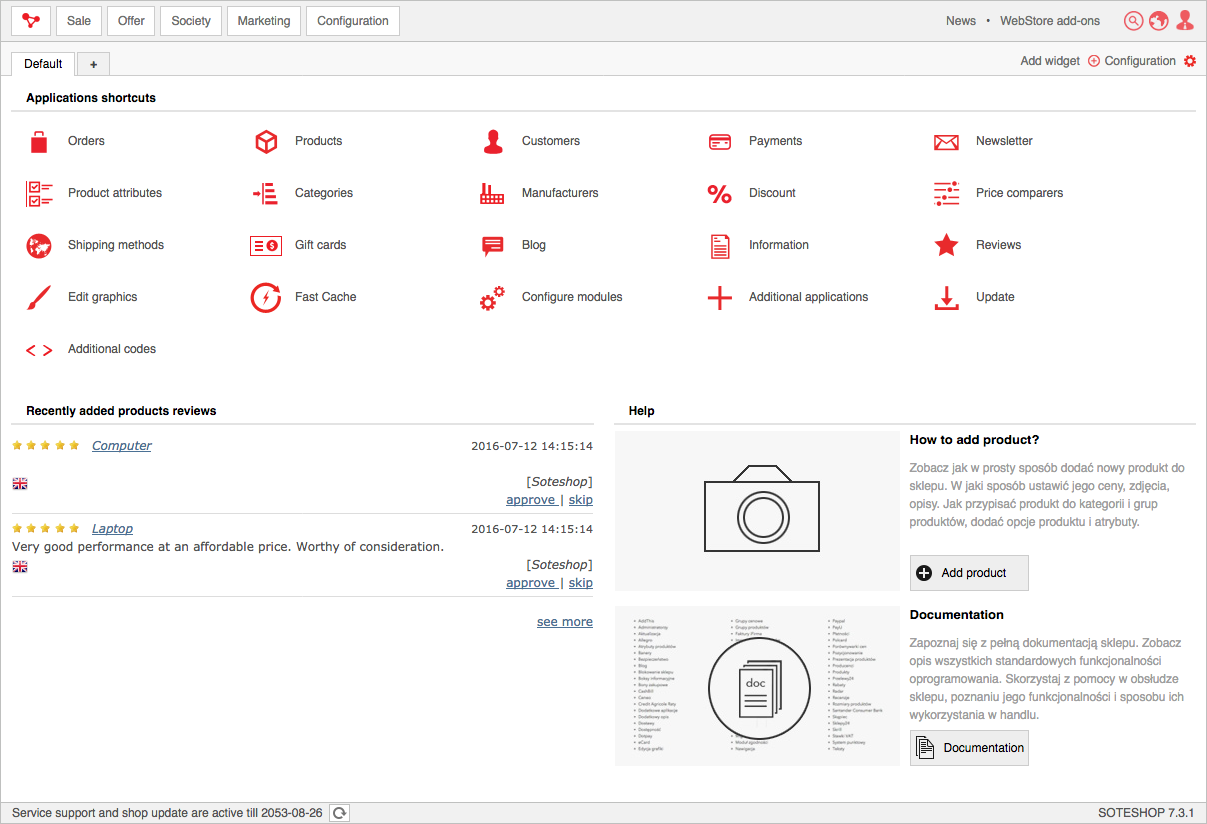Viewport: 1207px width, 824px height.
Task: Click the Configure modules gears icon
Action: [492, 298]
